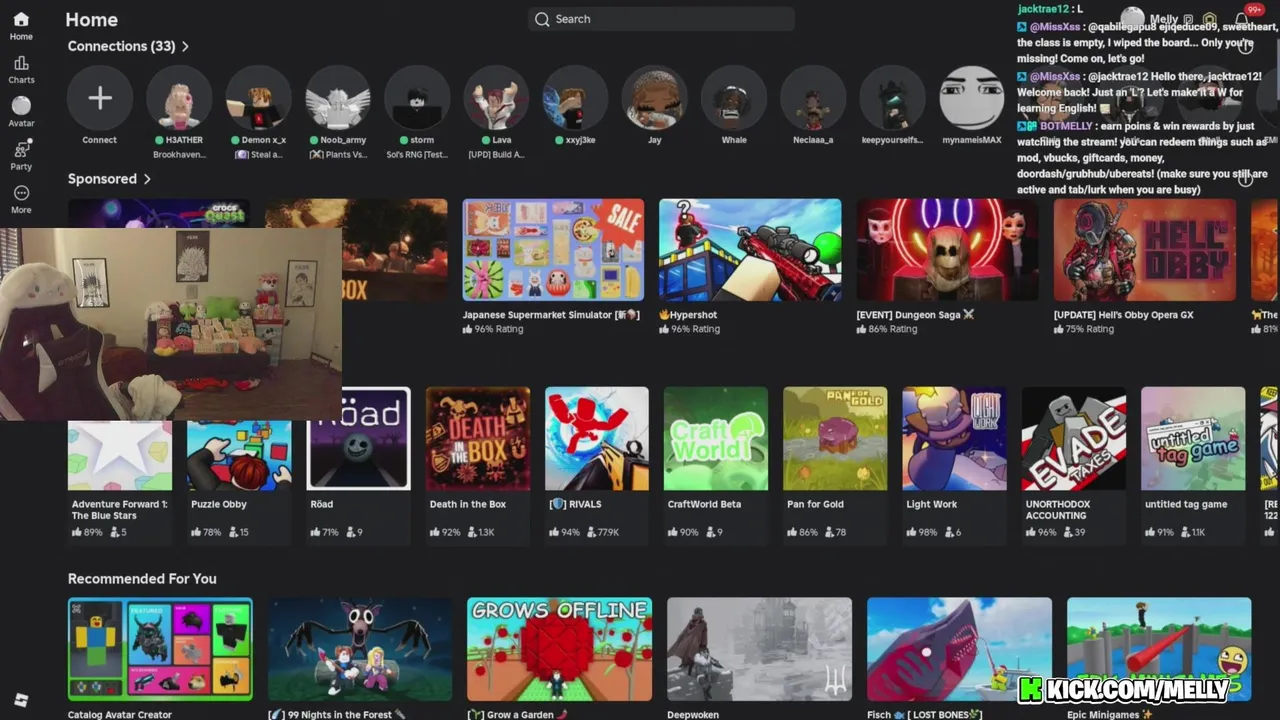
Task: Click the Search input field
Action: (661, 19)
